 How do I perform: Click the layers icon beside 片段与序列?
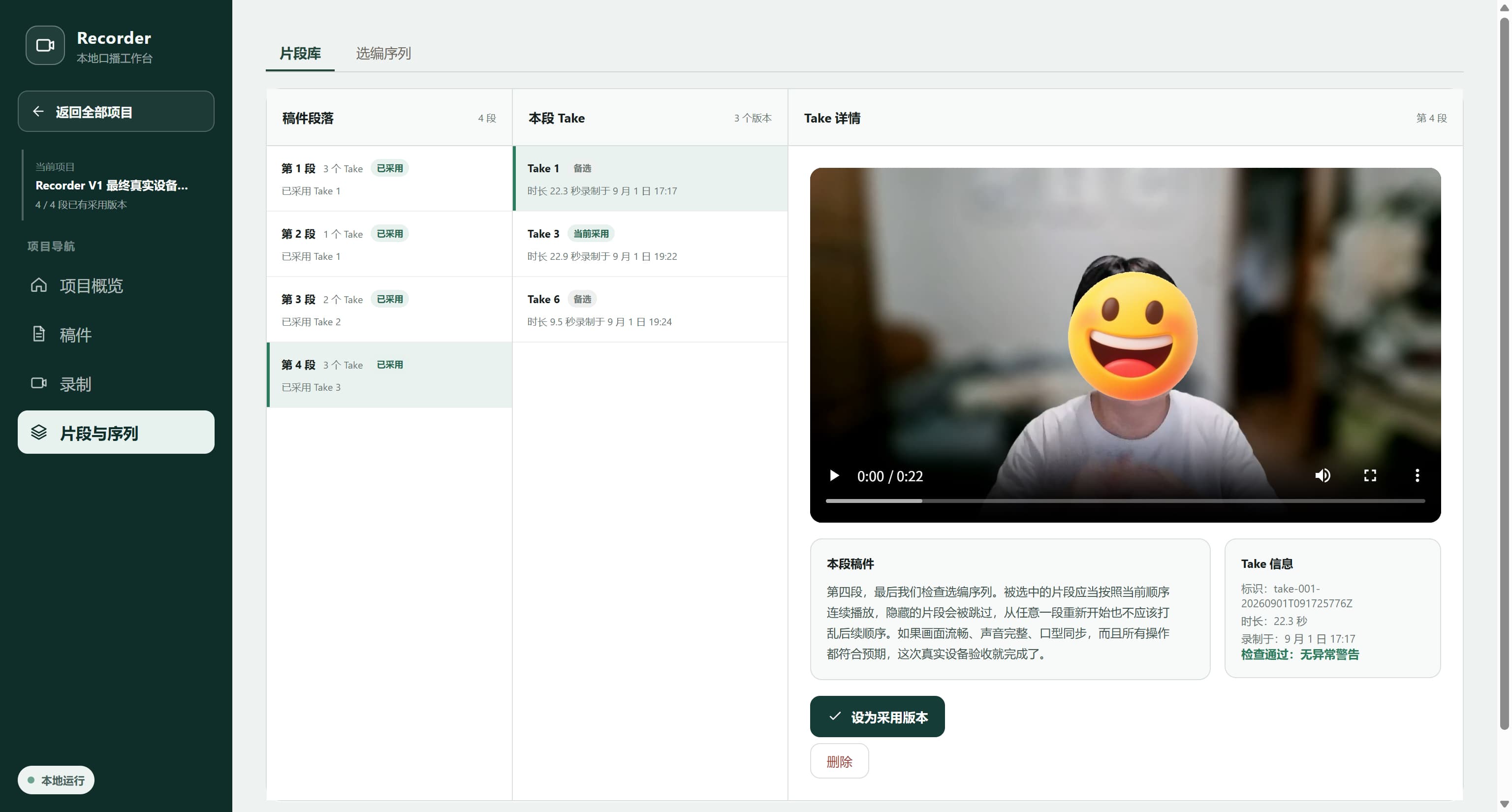point(39,433)
